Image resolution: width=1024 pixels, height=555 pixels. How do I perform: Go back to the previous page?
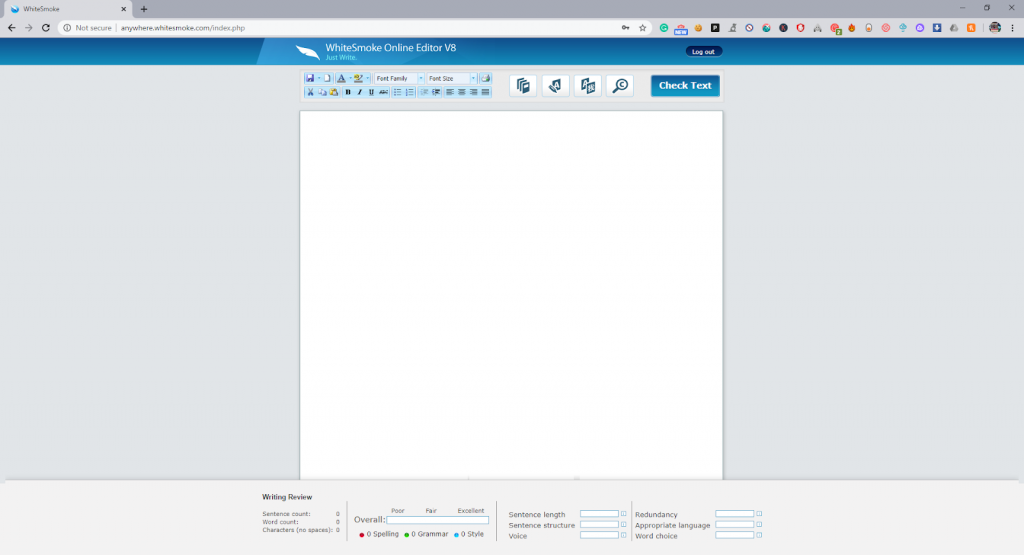point(11,28)
